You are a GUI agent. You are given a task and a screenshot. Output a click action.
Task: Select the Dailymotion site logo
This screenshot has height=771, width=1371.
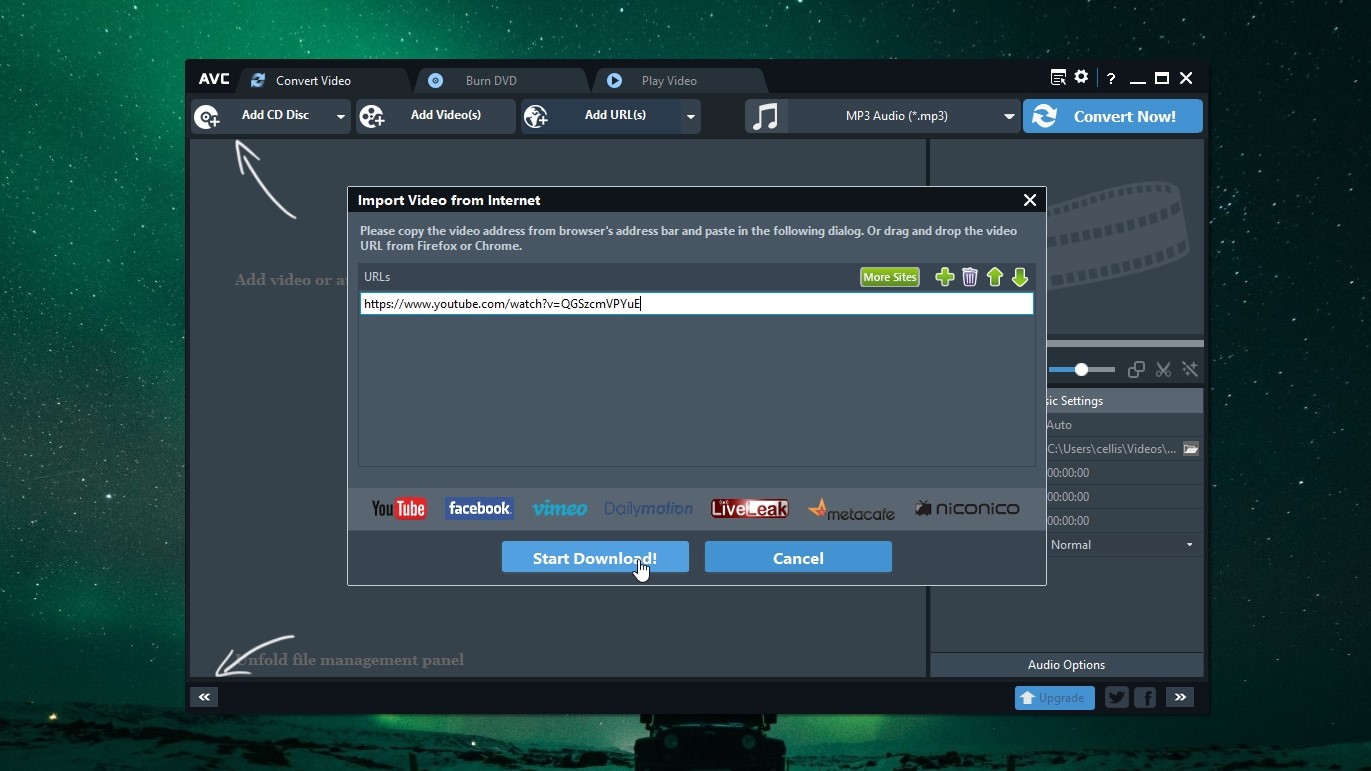point(648,508)
